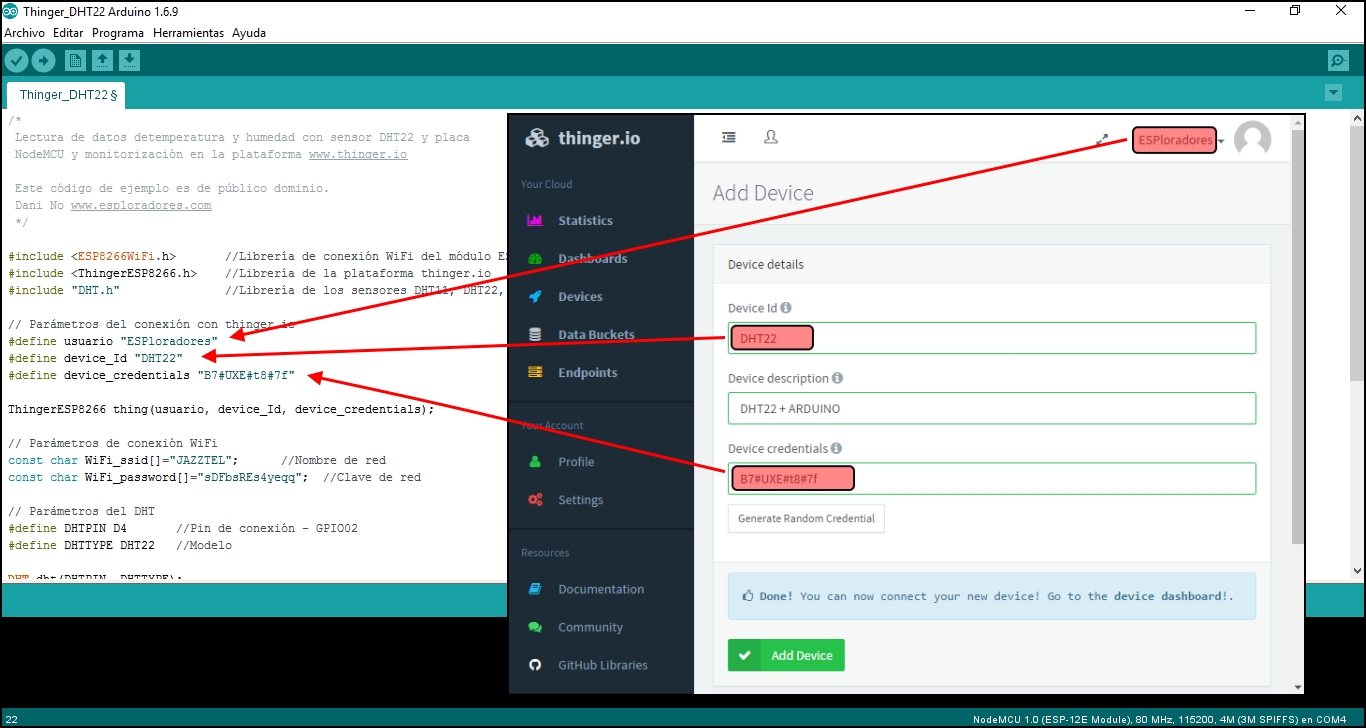Click the Data Buckets database icon
Image resolution: width=1366 pixels, height=728 pixels.
[x=535, y=335]
